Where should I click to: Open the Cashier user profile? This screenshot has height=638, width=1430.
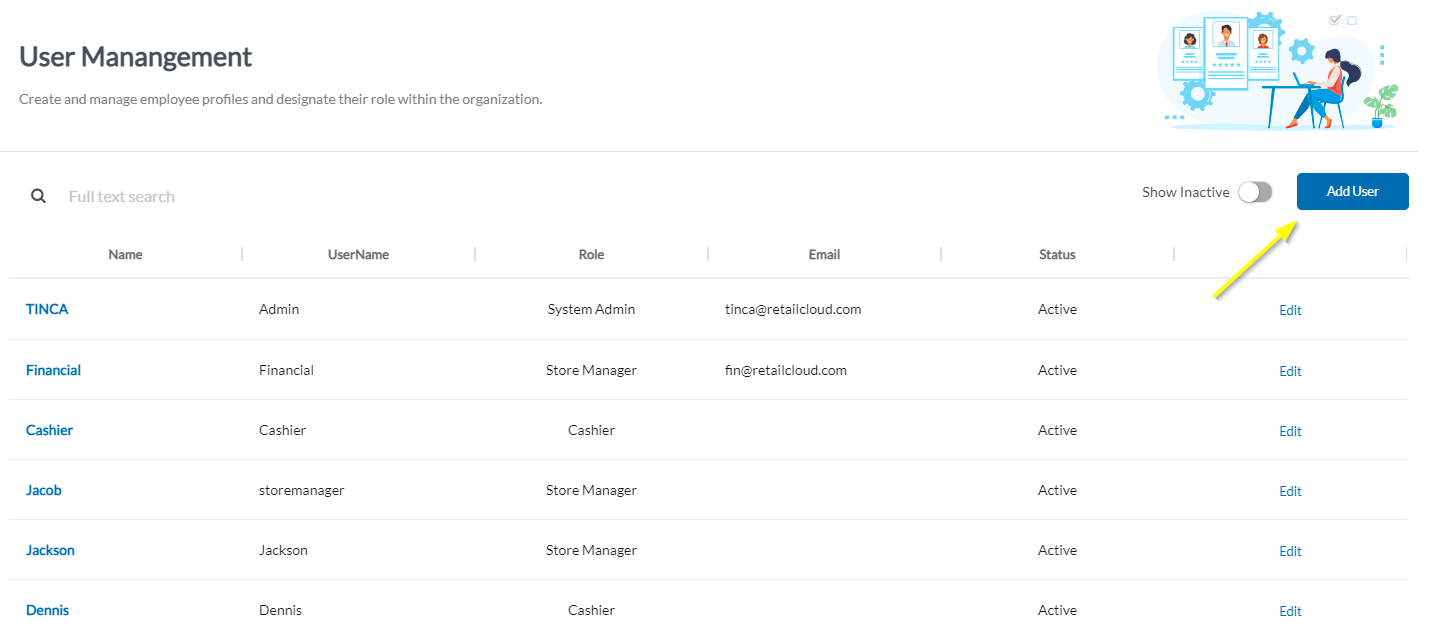(x=49, y=430)
